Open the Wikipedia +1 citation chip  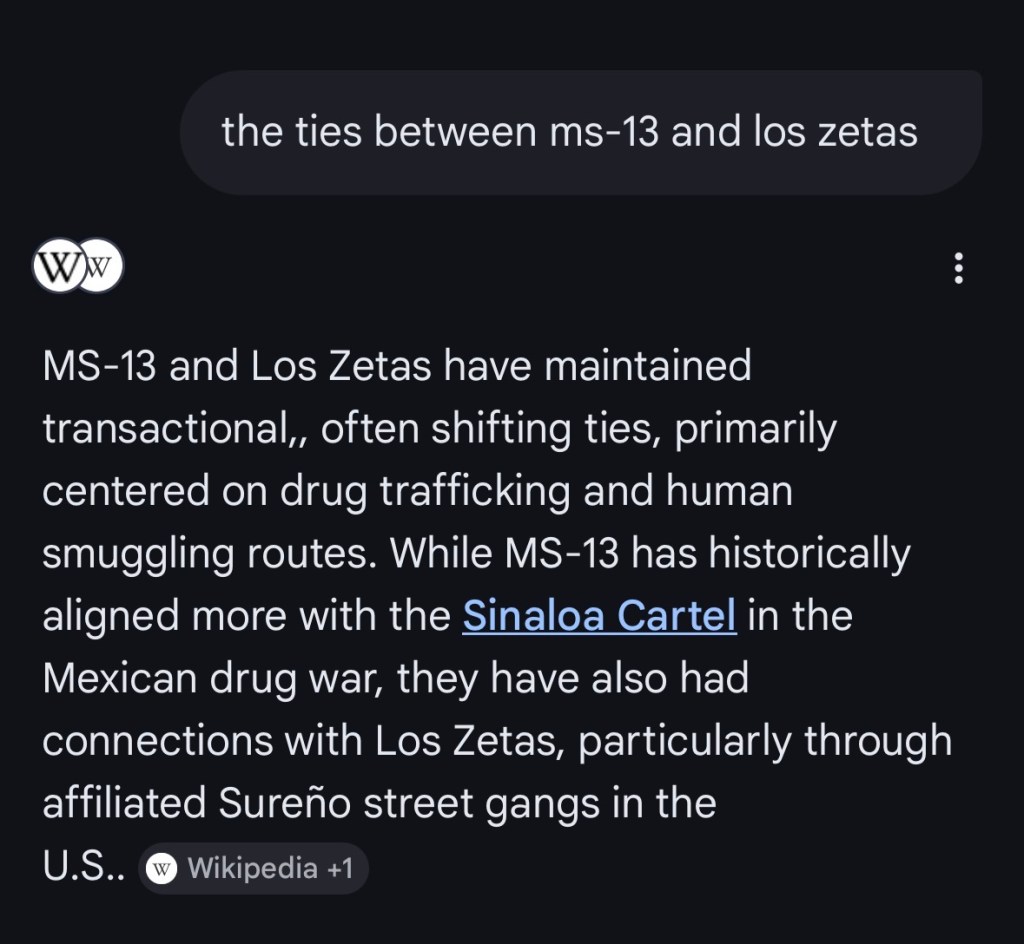point(254,868)
